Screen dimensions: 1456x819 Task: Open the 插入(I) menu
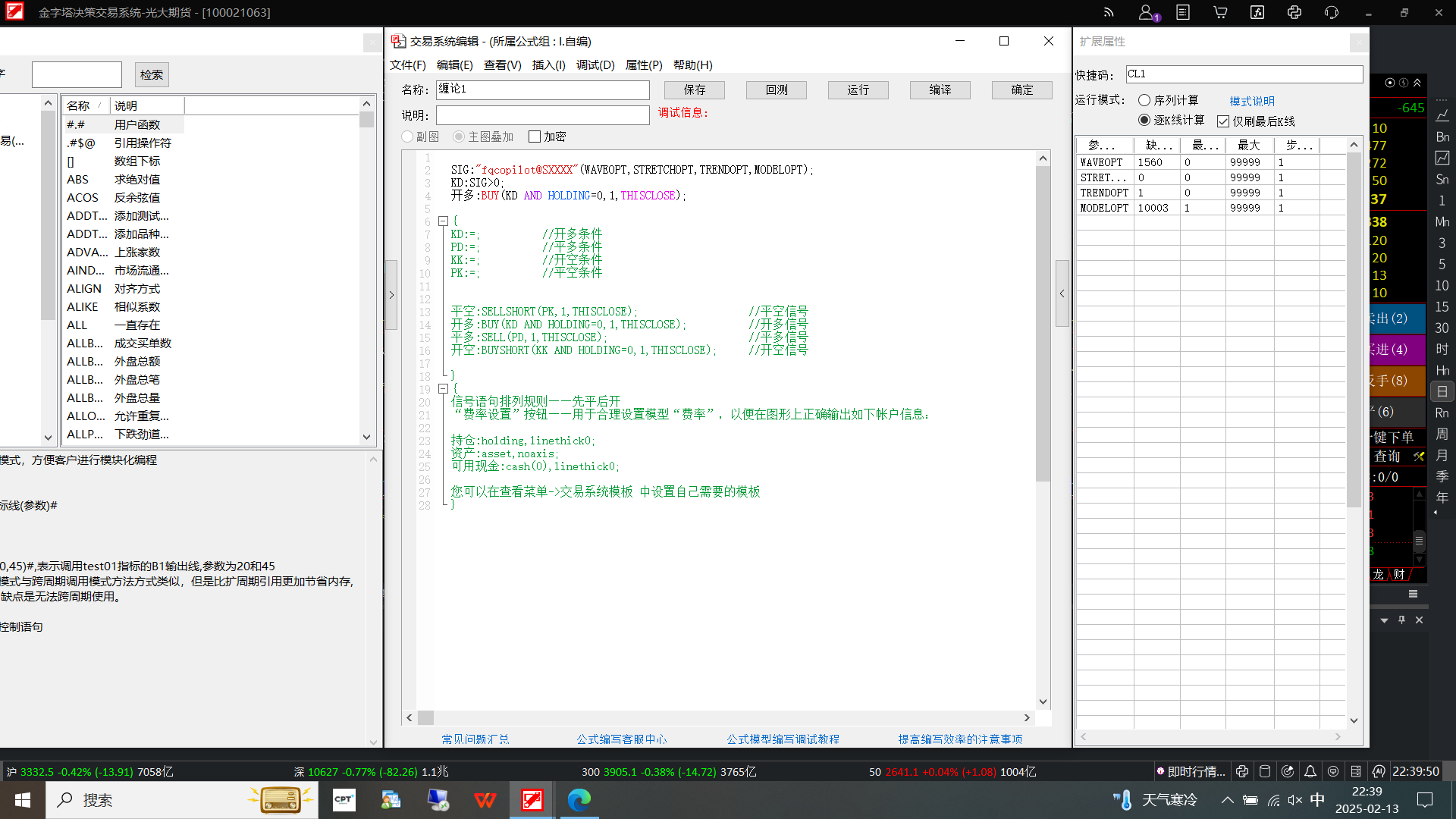(x=549, y=65)
